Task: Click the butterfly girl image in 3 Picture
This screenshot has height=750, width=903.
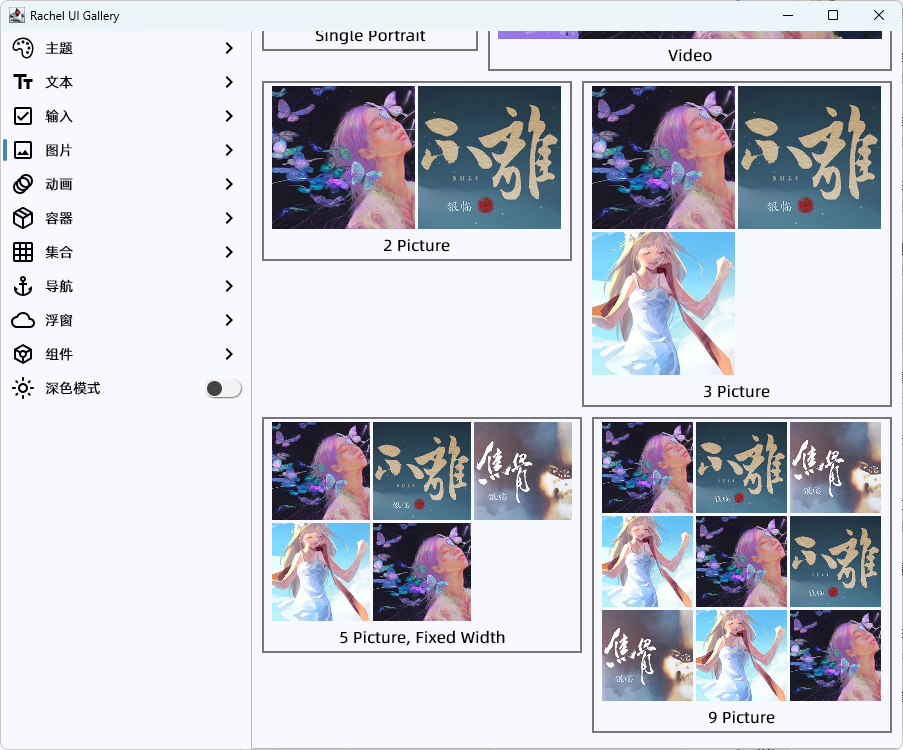Action: pyautogui.click(x=663, y=157)
